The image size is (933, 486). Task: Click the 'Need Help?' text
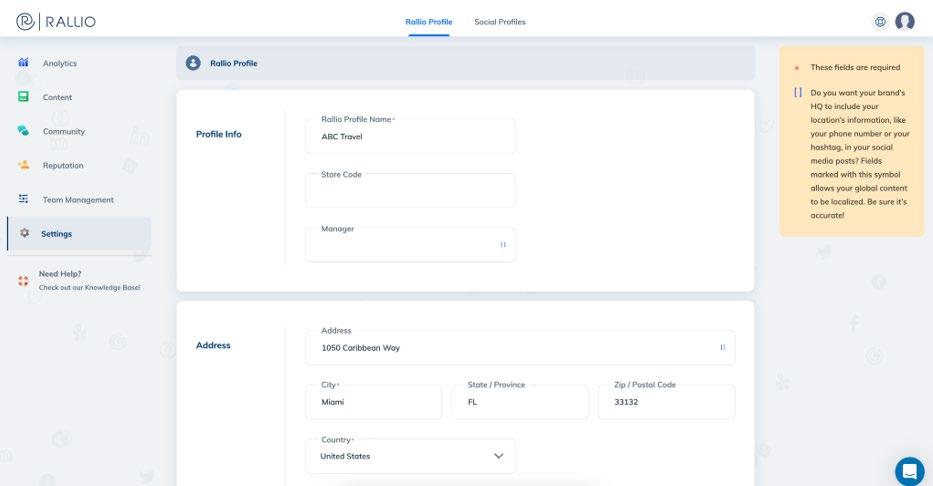point(60,274)
